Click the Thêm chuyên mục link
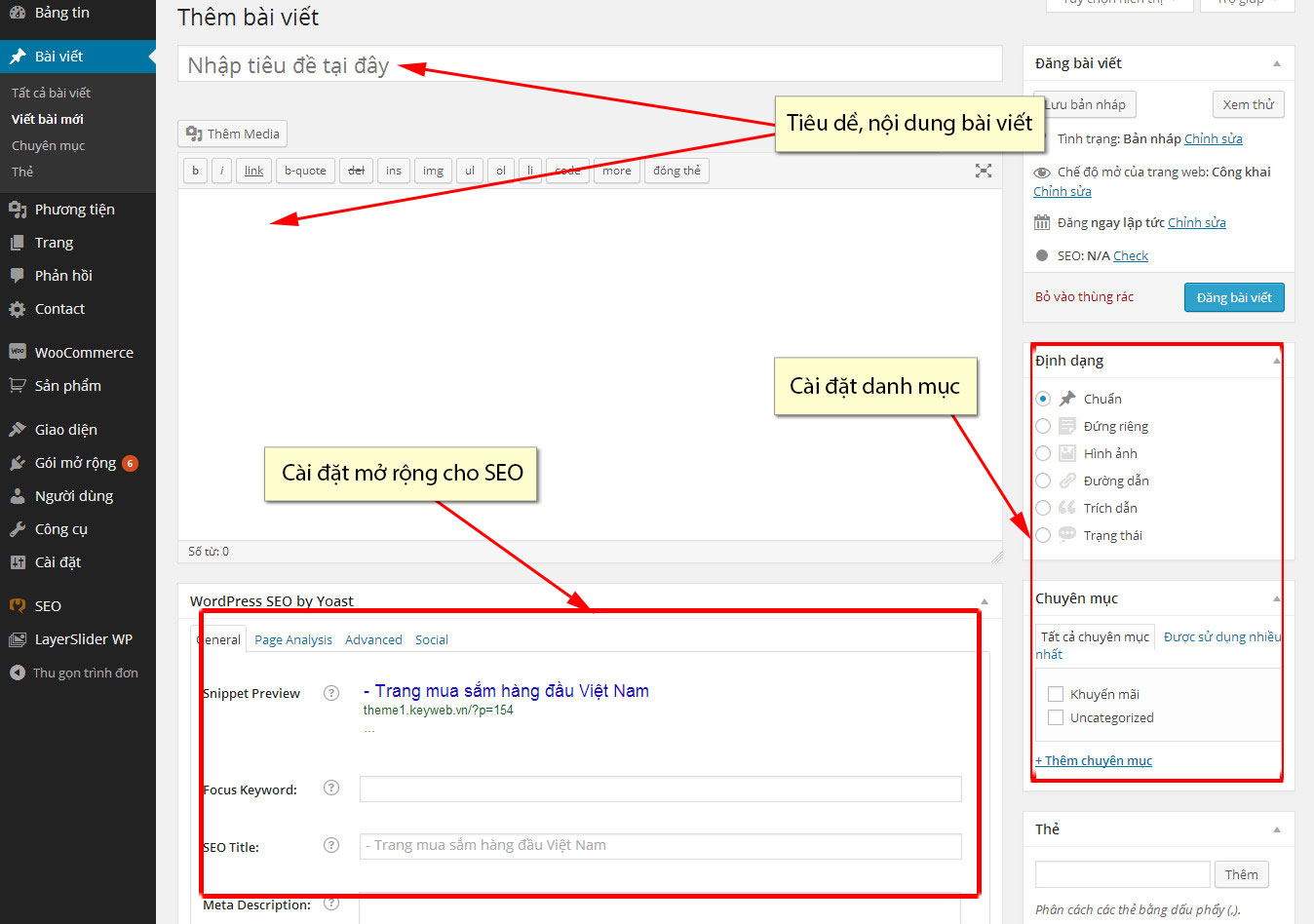Image resolution: width=1314 pixels, height=924 pixels. 1094,760
